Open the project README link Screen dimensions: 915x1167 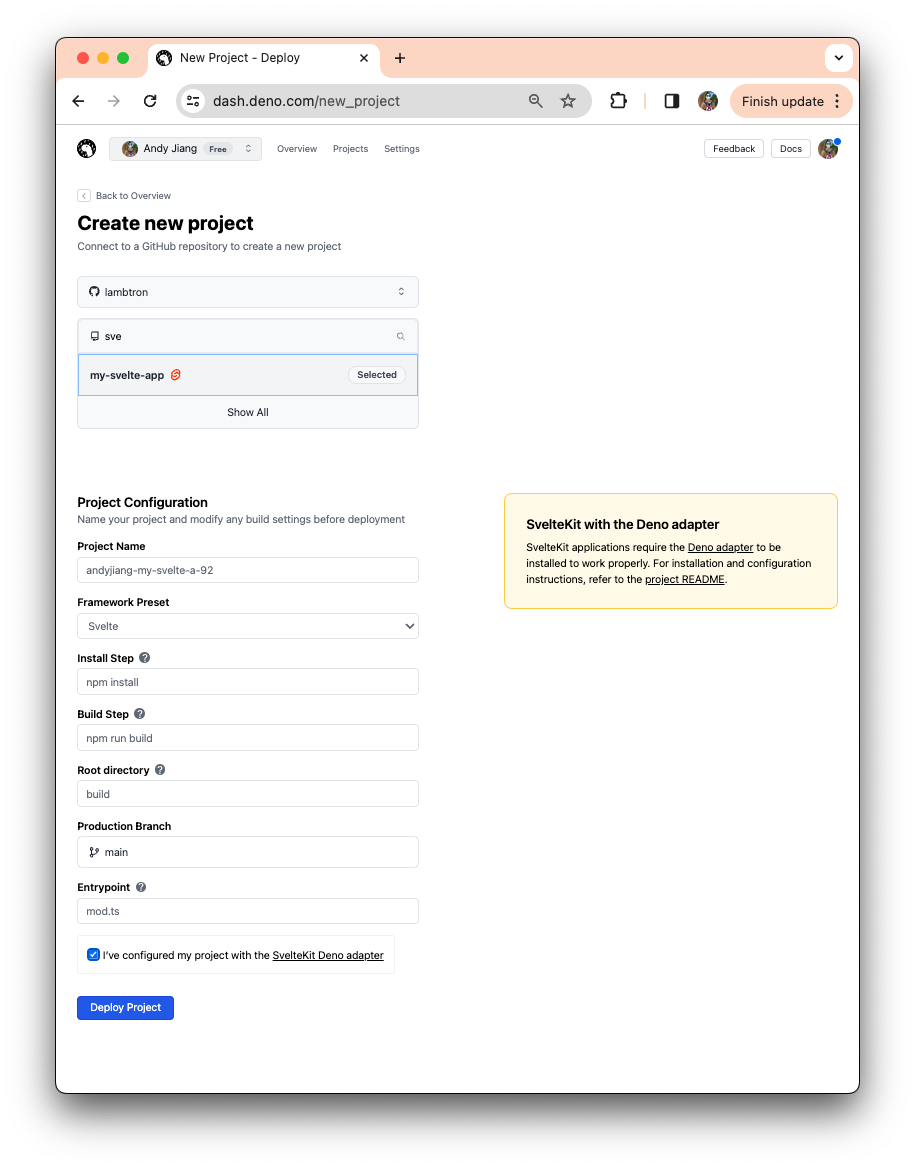click(x=684, y=580)
